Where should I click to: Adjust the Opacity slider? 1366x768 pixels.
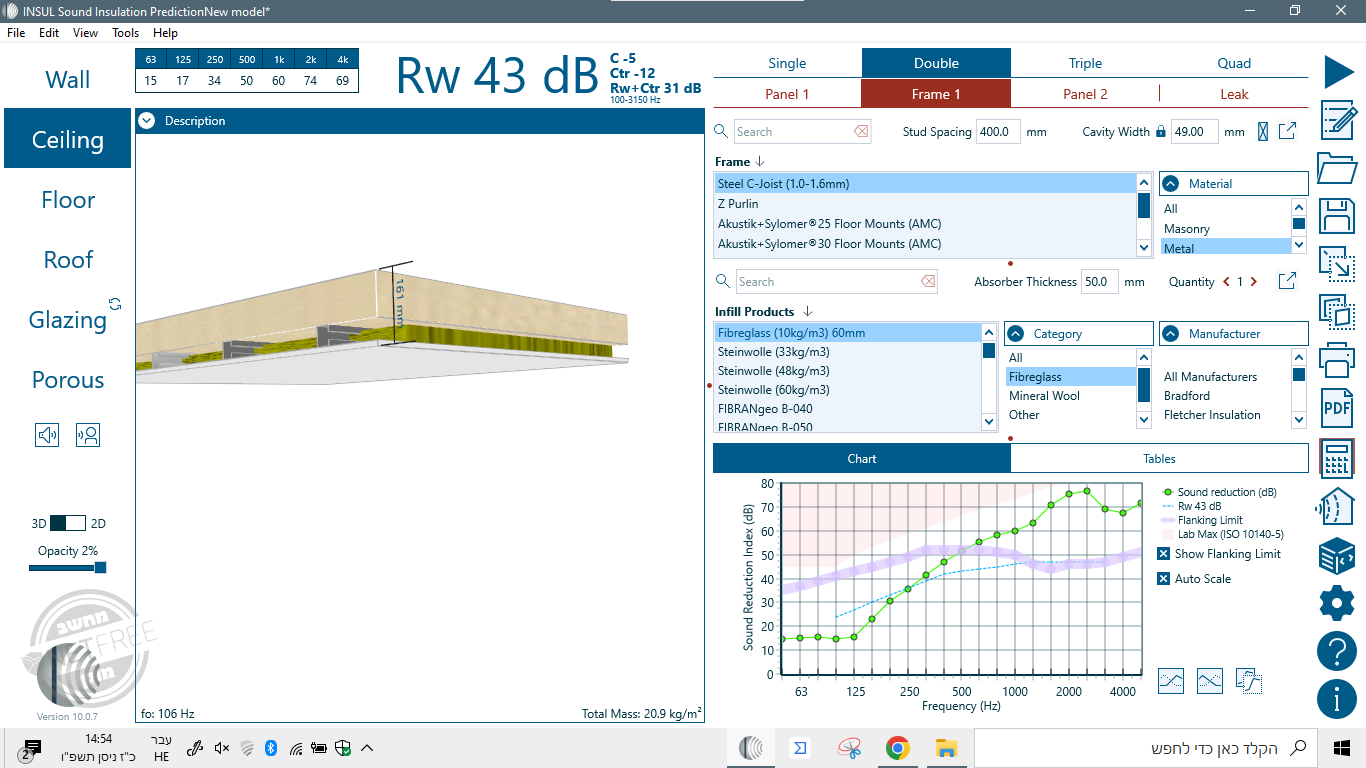pos(99,568)
